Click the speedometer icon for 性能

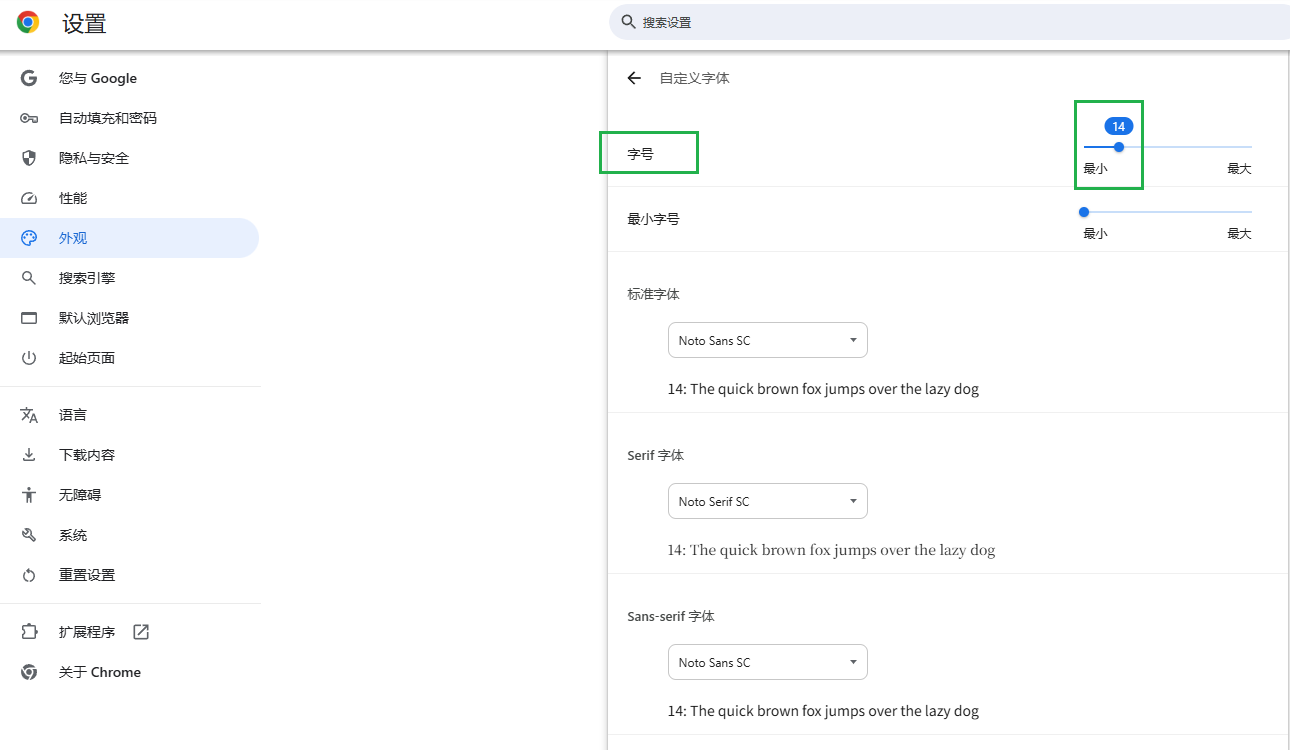pos(29,198)
